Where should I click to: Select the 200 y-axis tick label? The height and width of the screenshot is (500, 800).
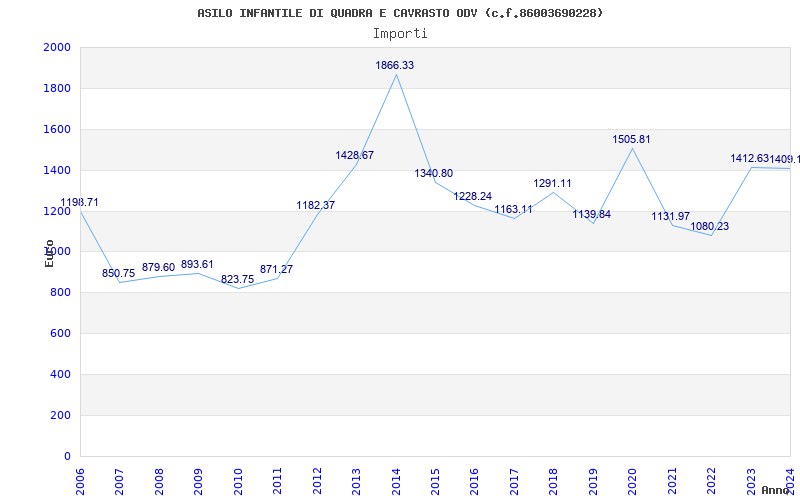click(x=60, y=415)
